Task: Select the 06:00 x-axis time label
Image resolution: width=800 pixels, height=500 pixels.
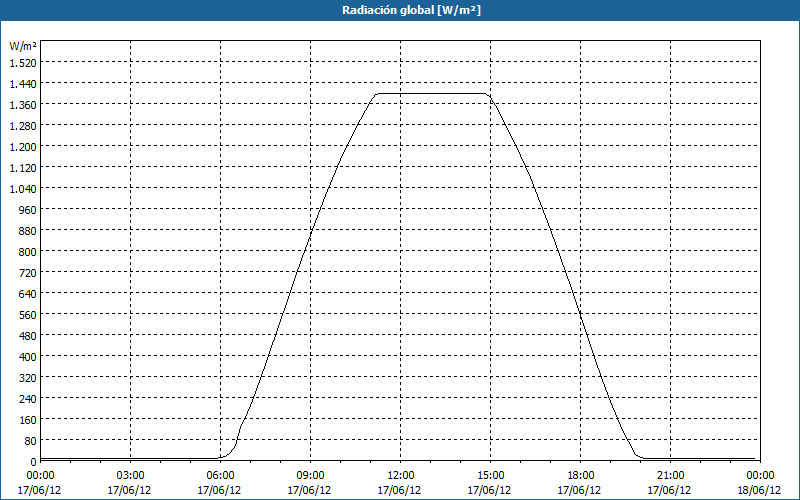Action: [220, 476]
